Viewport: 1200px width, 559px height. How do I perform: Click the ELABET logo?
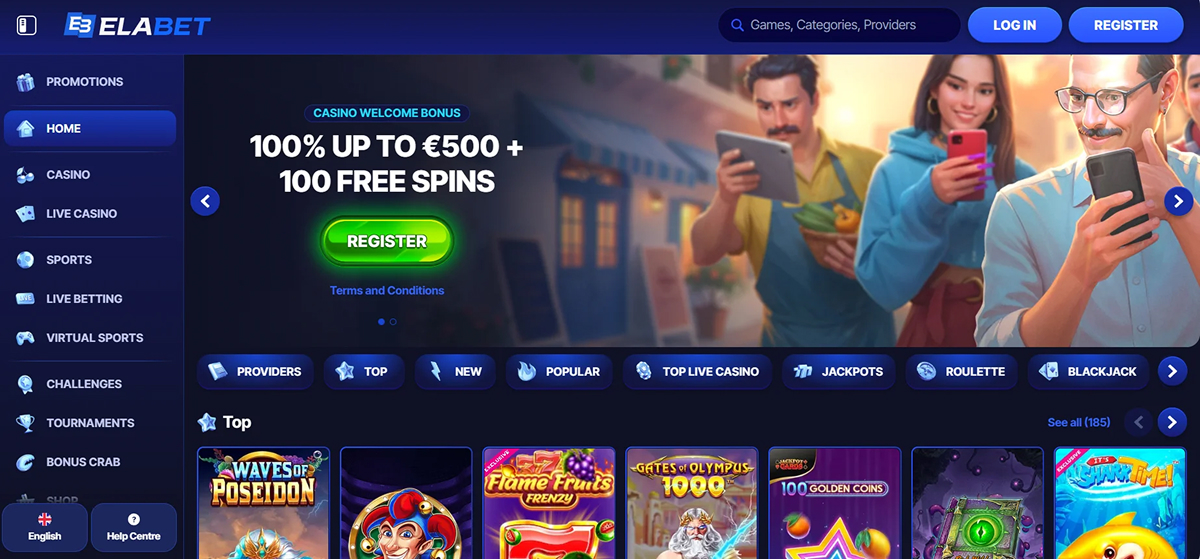137,25
